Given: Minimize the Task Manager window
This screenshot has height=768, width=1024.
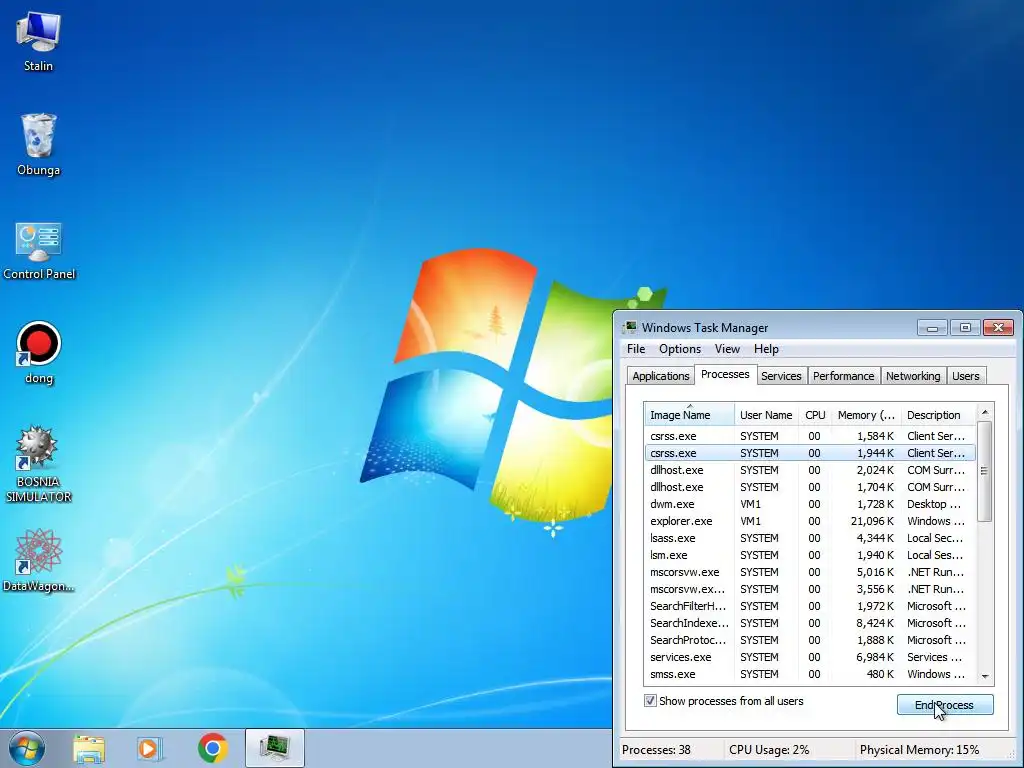Looking at the screenshot, I should (932, 327).
